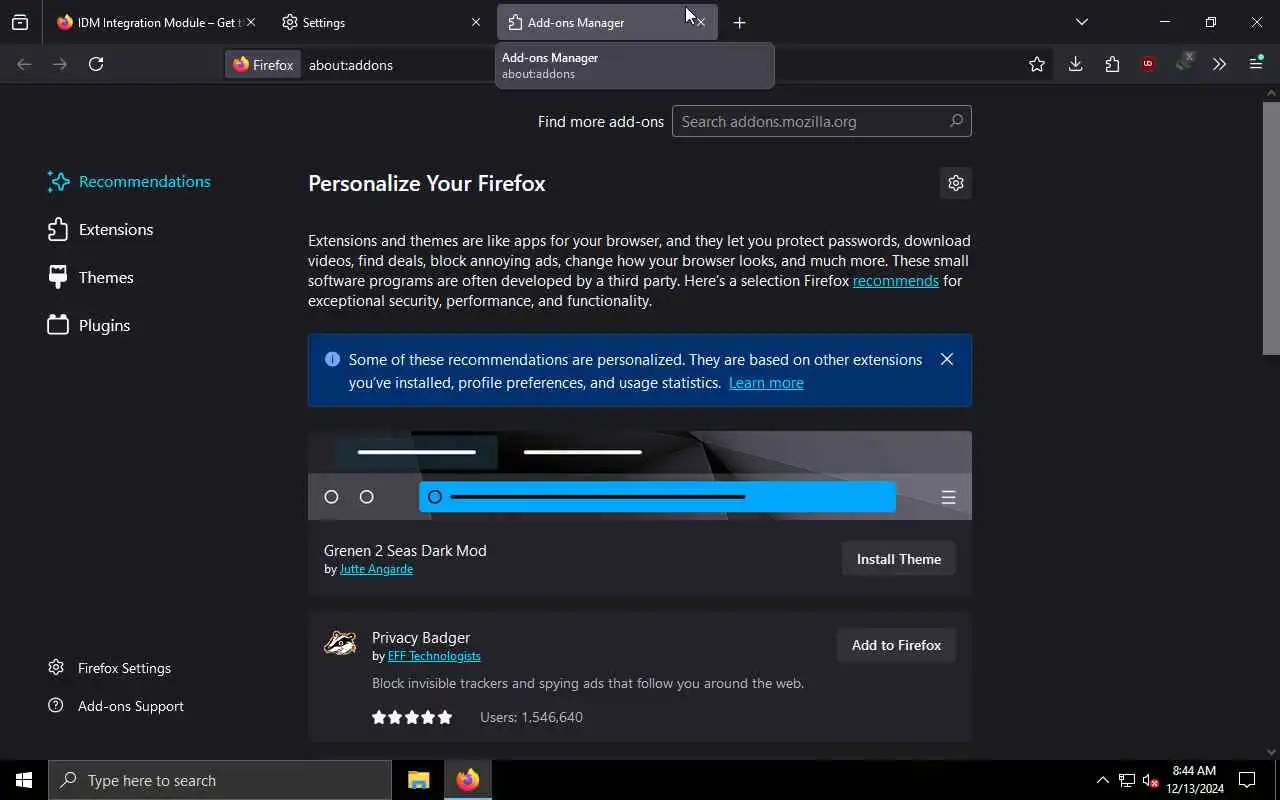The image size is (1280, 800).
Task: Open Themes category in sidebar
Action: click(90, 277)
